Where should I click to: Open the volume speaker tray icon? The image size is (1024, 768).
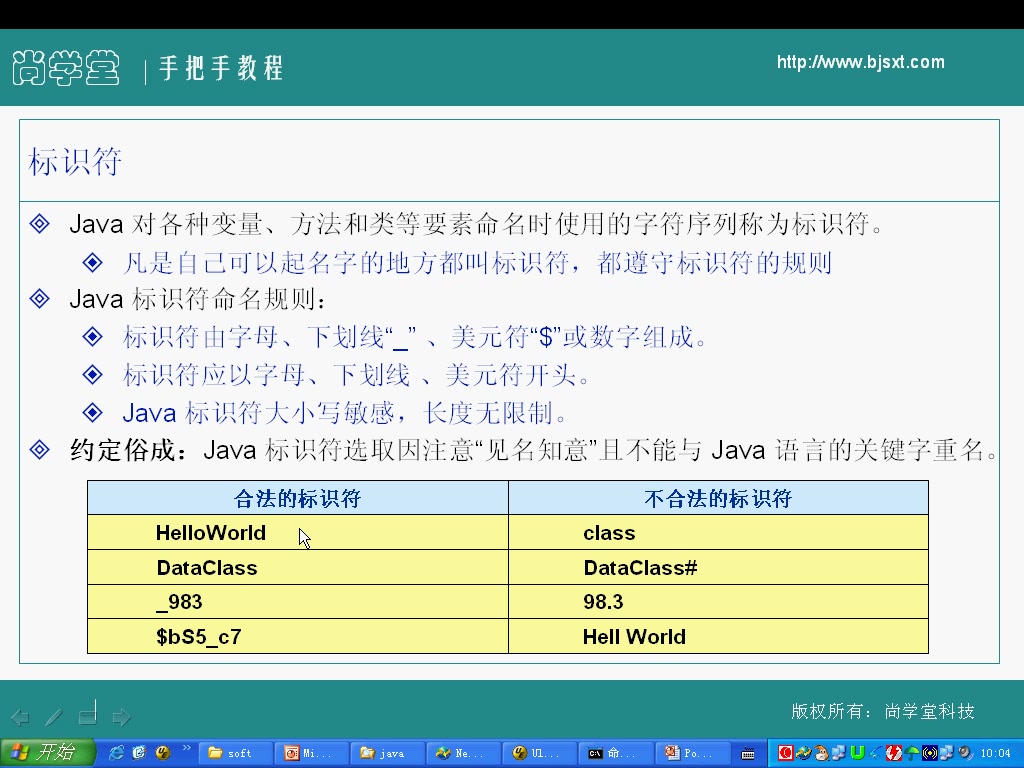click(x=966, y=752)
